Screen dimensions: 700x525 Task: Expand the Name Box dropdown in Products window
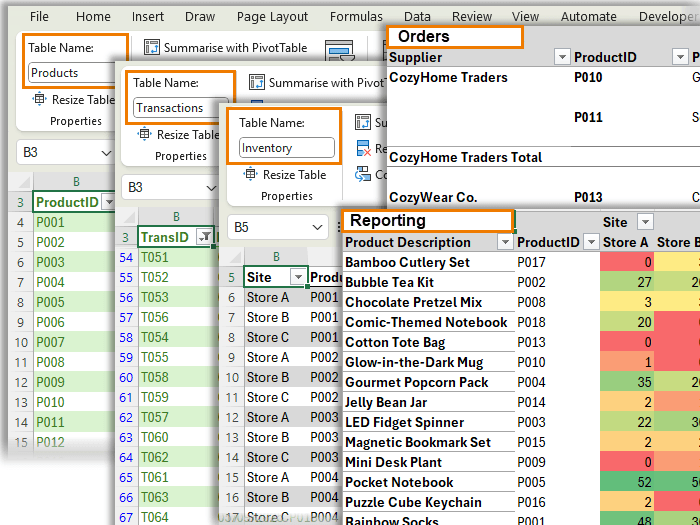click(x=106, y=153)
